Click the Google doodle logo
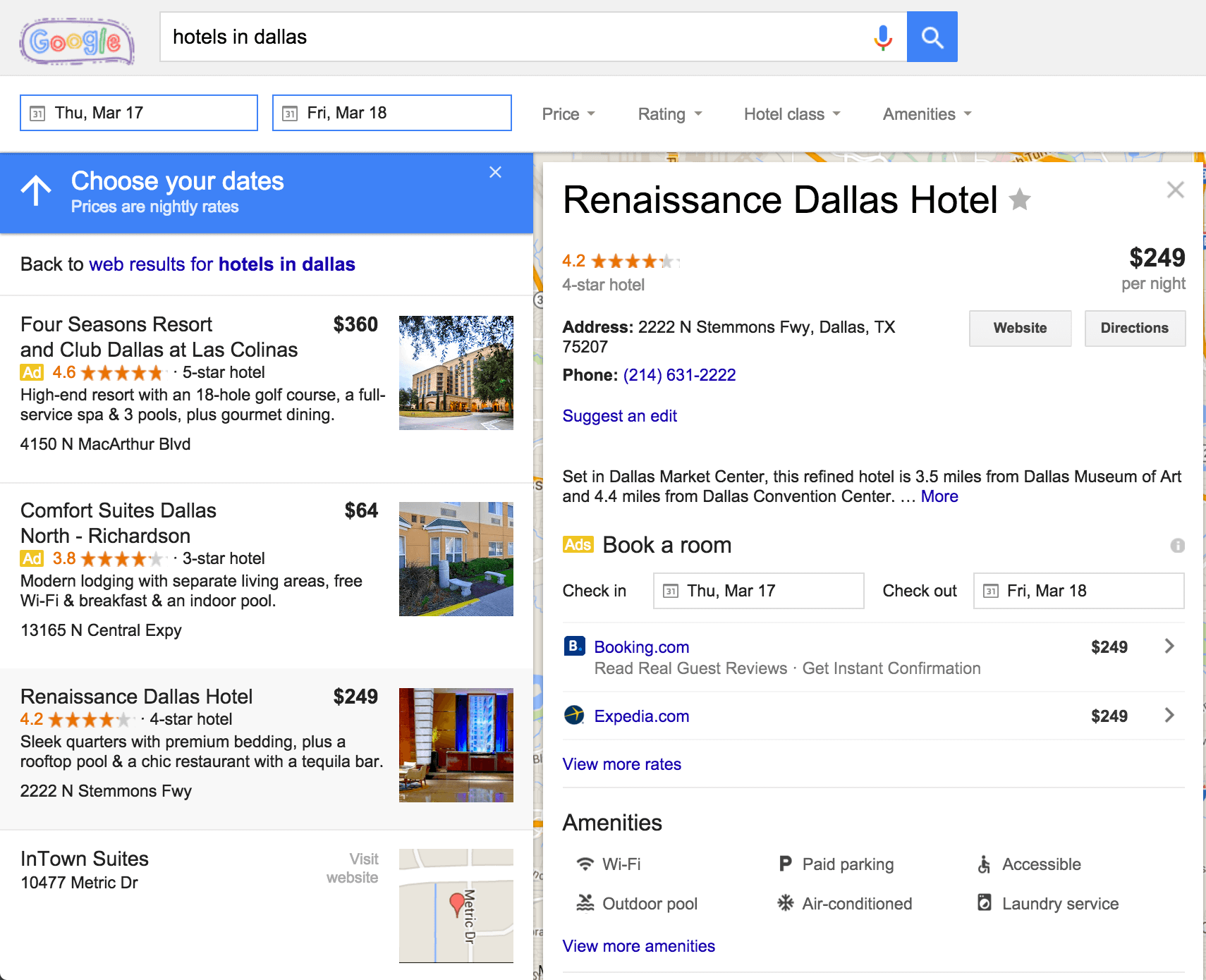Viewport: 1206px width, 980px height. [77, 42]
